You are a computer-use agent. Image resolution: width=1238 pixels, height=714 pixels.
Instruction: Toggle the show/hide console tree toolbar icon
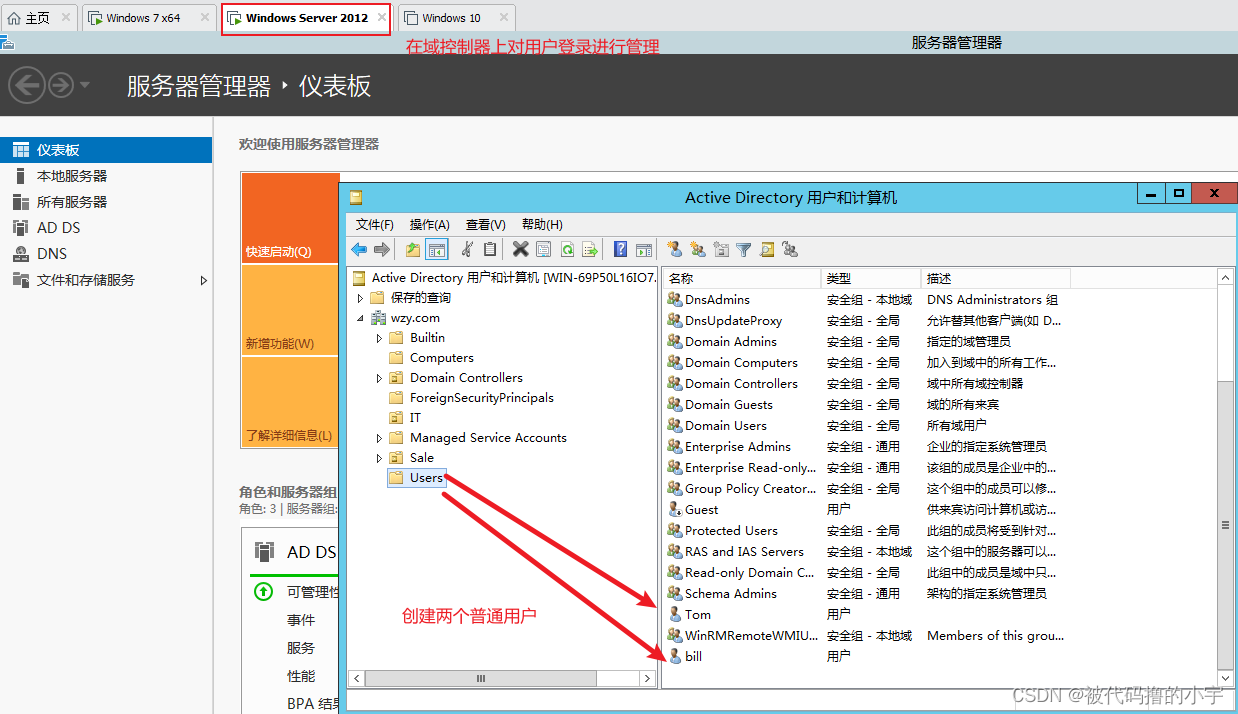pyautogui.click(x=436, y=250)
